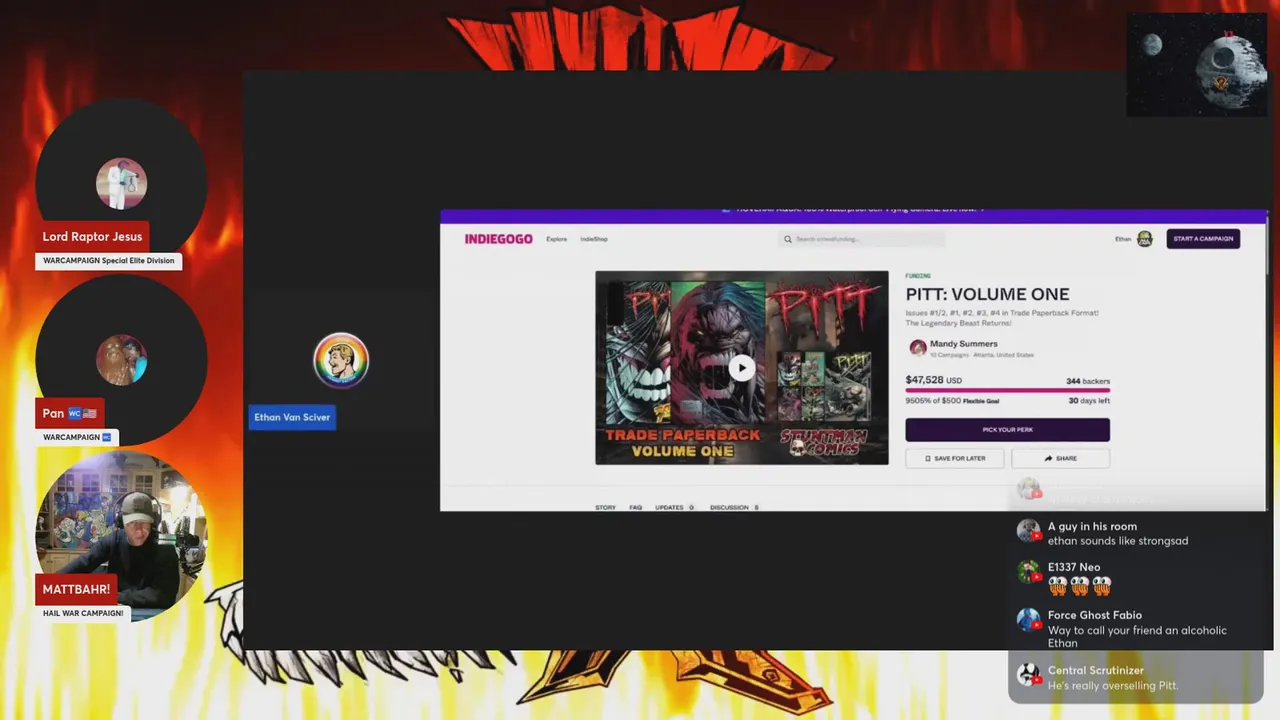This screenshot has width=1280, height=720.
Task: Click the 344 backers count
Action: pyautogui.click(x=1088, y=381)
